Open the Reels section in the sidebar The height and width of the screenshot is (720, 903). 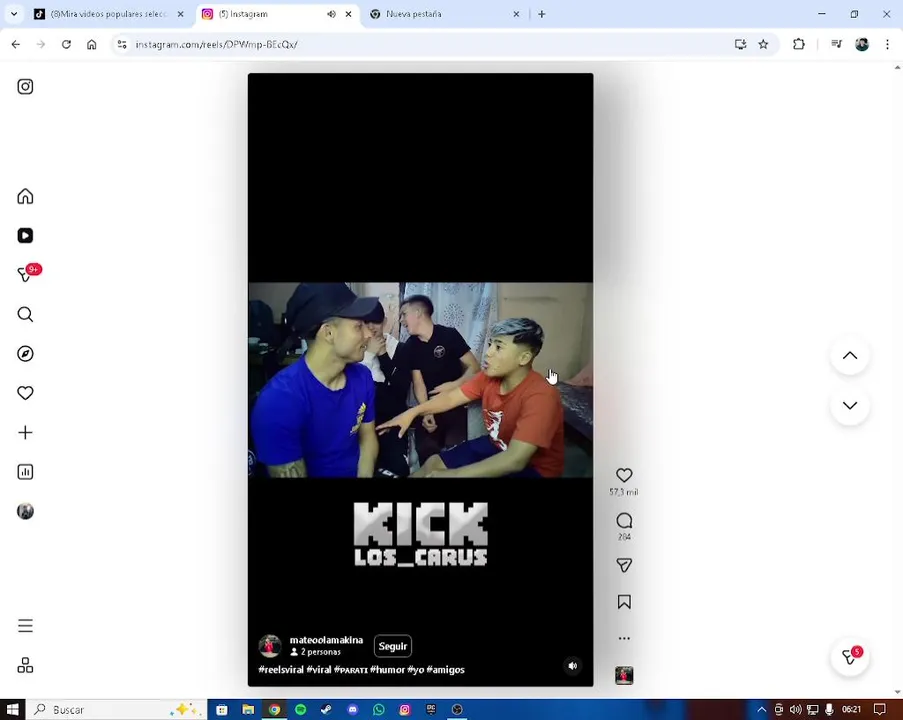(25, 236)
